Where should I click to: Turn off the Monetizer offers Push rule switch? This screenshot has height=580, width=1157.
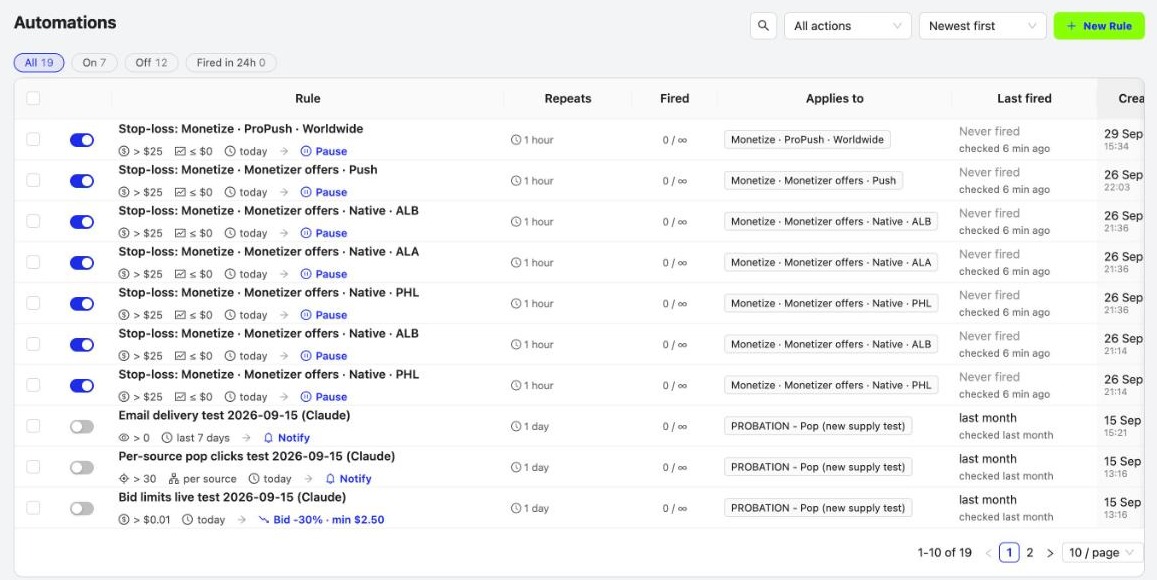pyautogui.click(x=82, y=181)
